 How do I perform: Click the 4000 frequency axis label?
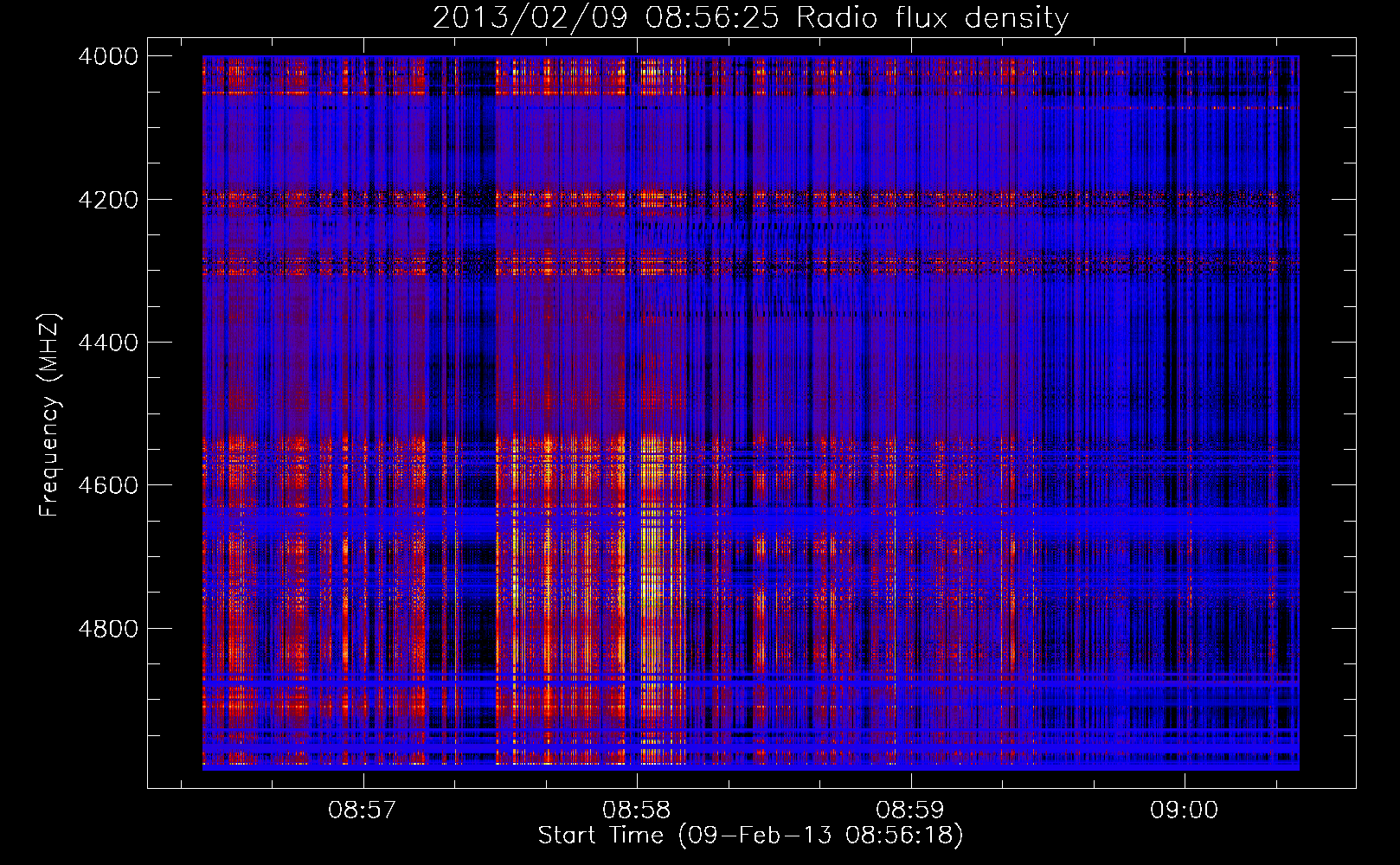coord(108,56)
